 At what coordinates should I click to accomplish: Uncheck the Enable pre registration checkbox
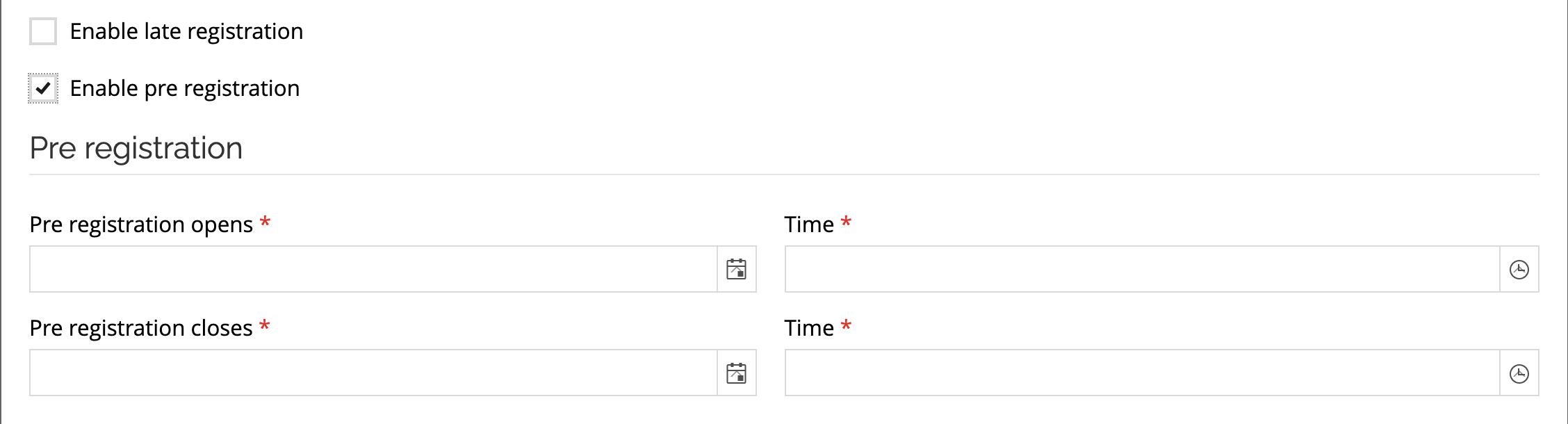tap(43, 88)
